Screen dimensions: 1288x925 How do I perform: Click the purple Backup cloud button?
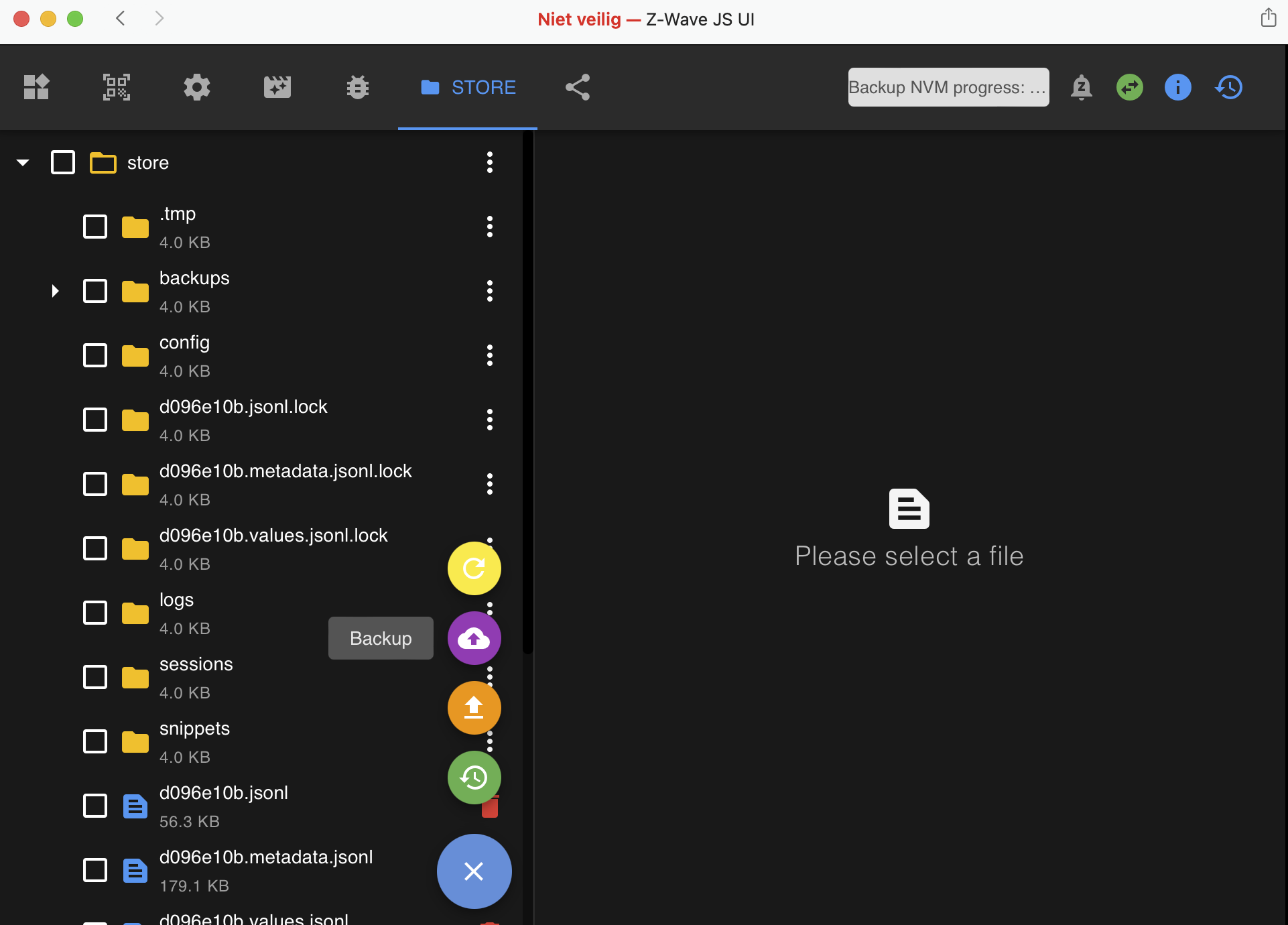point(474,638)
